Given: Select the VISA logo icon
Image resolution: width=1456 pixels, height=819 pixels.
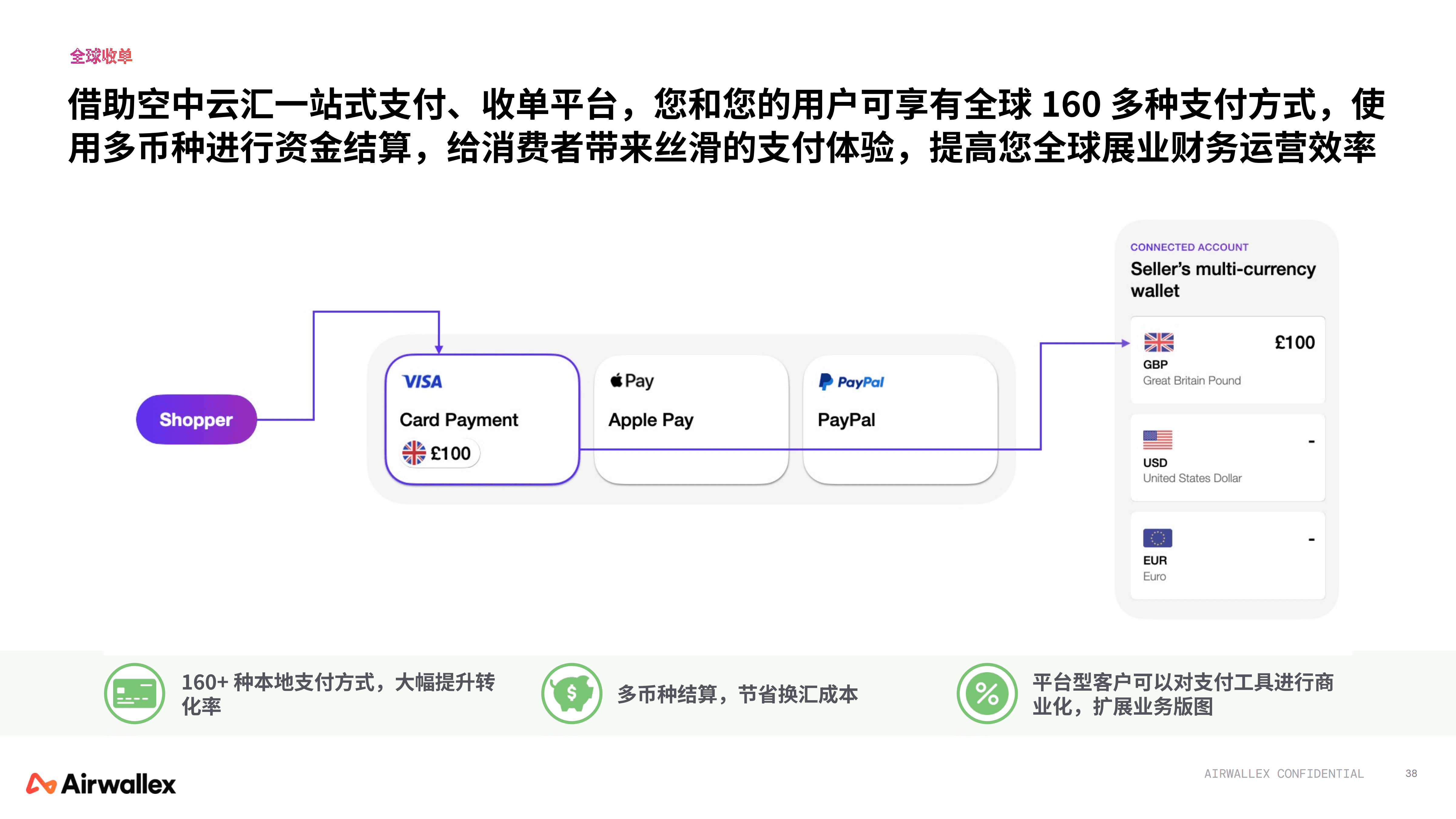Looking at the screenshot, I should (422, 382).
